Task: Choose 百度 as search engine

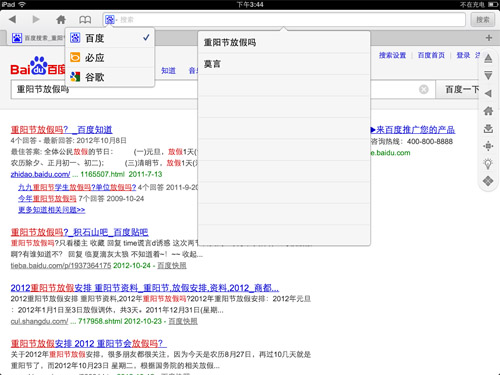Action: click(x=110, y=38)
